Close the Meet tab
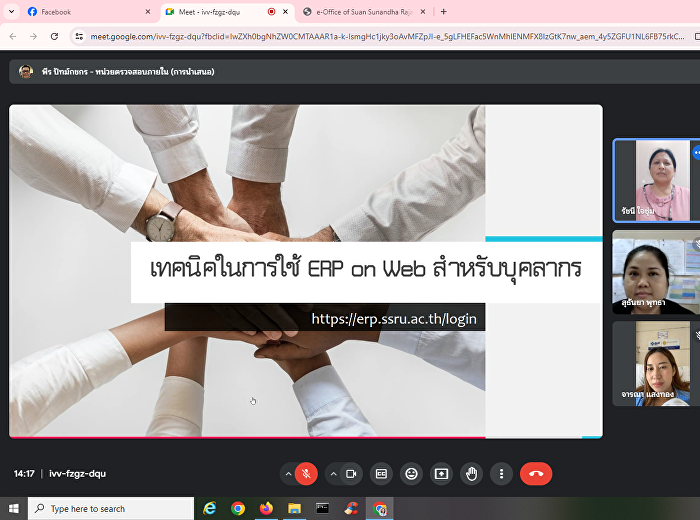Screen dimensions: 700x520 coord(285,12)
